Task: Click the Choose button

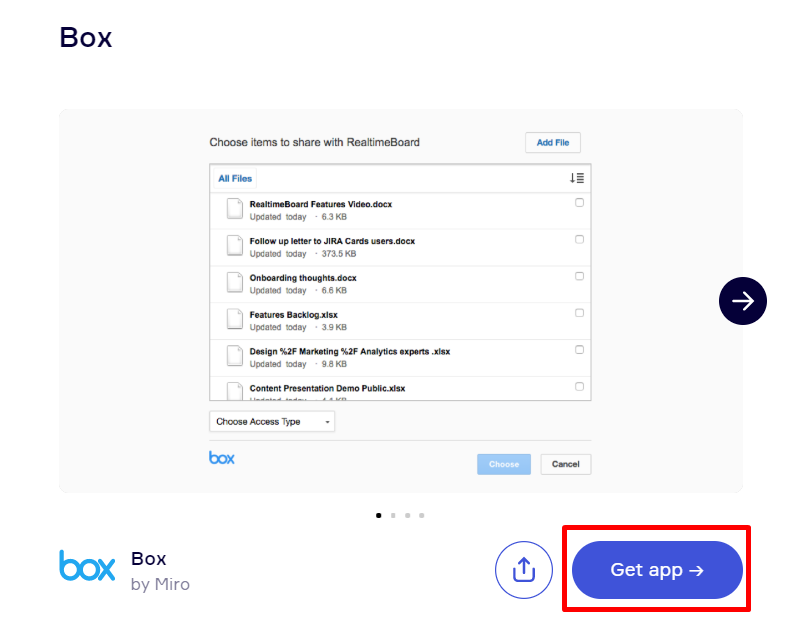Action: pyautogui.click(x=504, y=464)
